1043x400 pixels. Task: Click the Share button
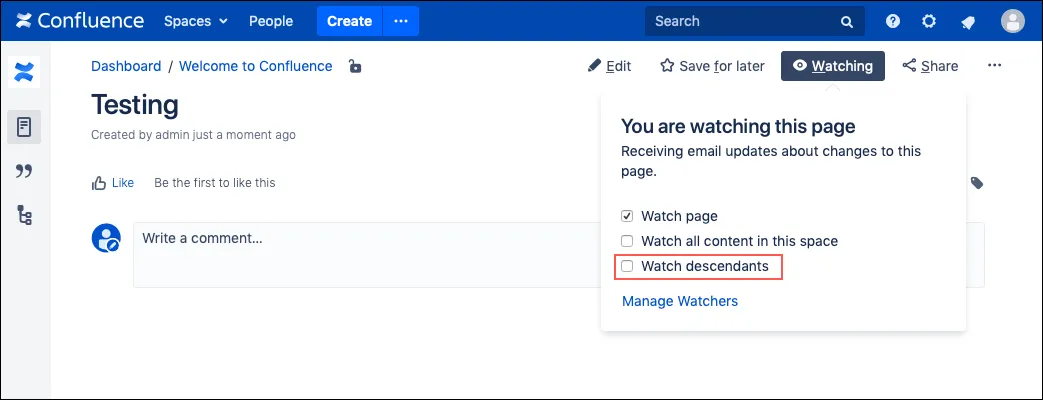coord(930,66)
